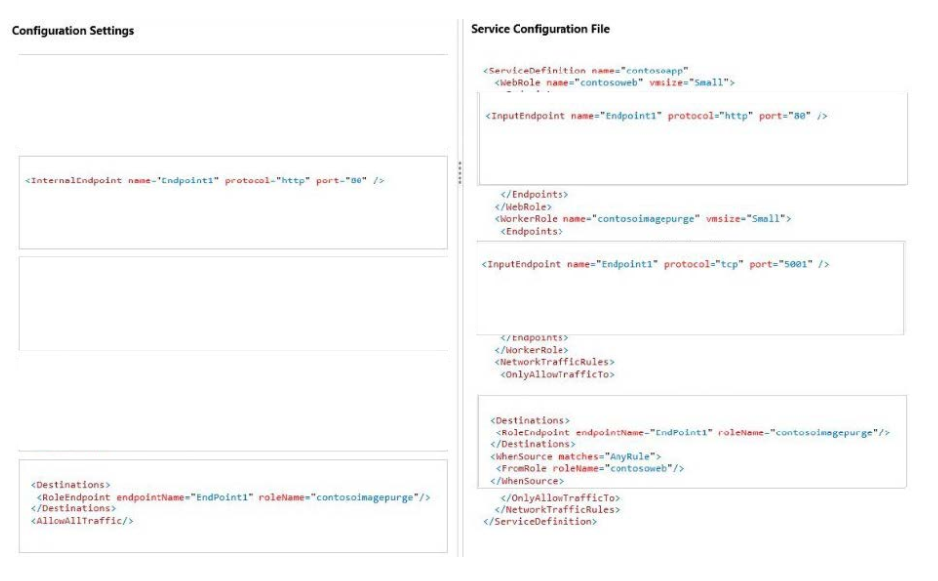Image resolution: width=938 pixels, height=581 pixels.
Task: Select the Destinations WhenSource answer box
Action: pos(692,442)
